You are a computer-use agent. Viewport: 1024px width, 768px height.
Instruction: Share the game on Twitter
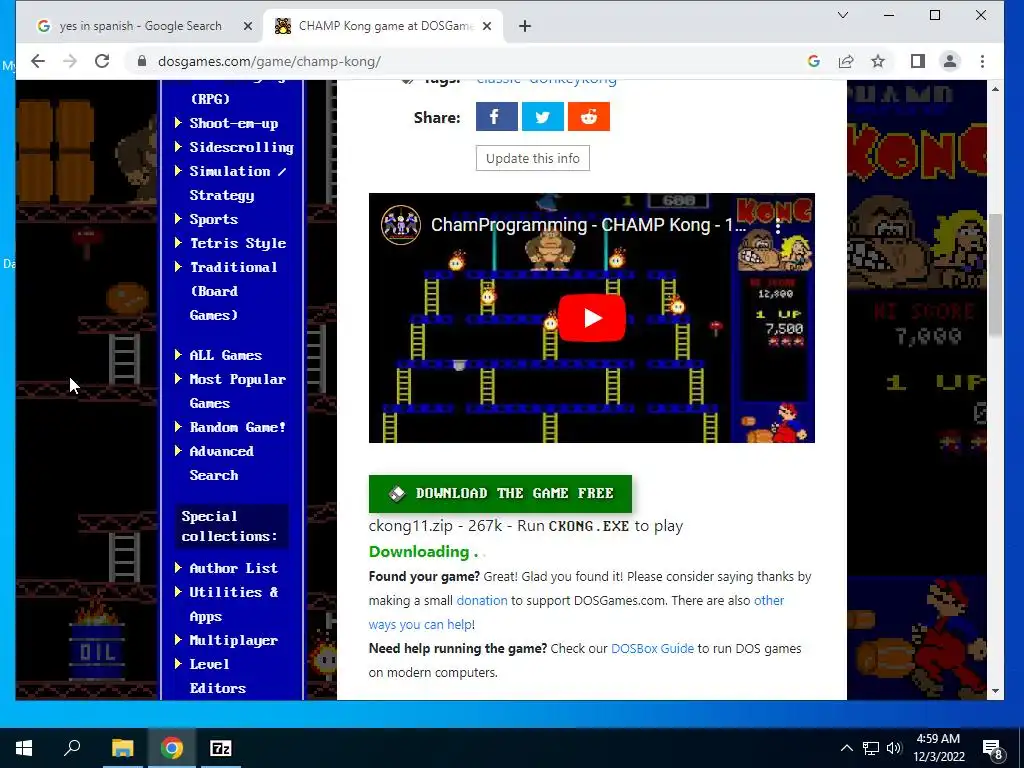point(543,117)
